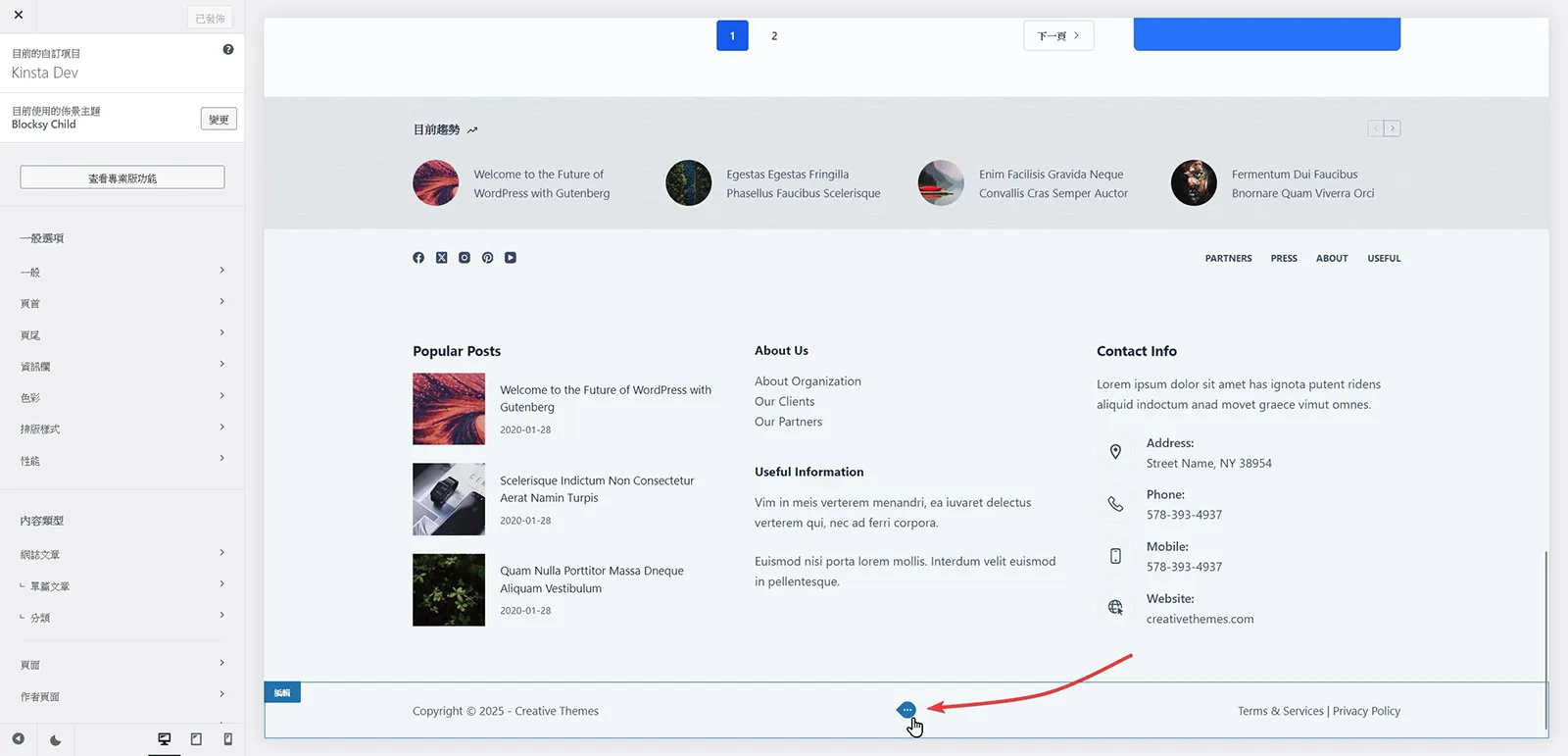Open the Privacy Policy link

[x=1366, y=712]
